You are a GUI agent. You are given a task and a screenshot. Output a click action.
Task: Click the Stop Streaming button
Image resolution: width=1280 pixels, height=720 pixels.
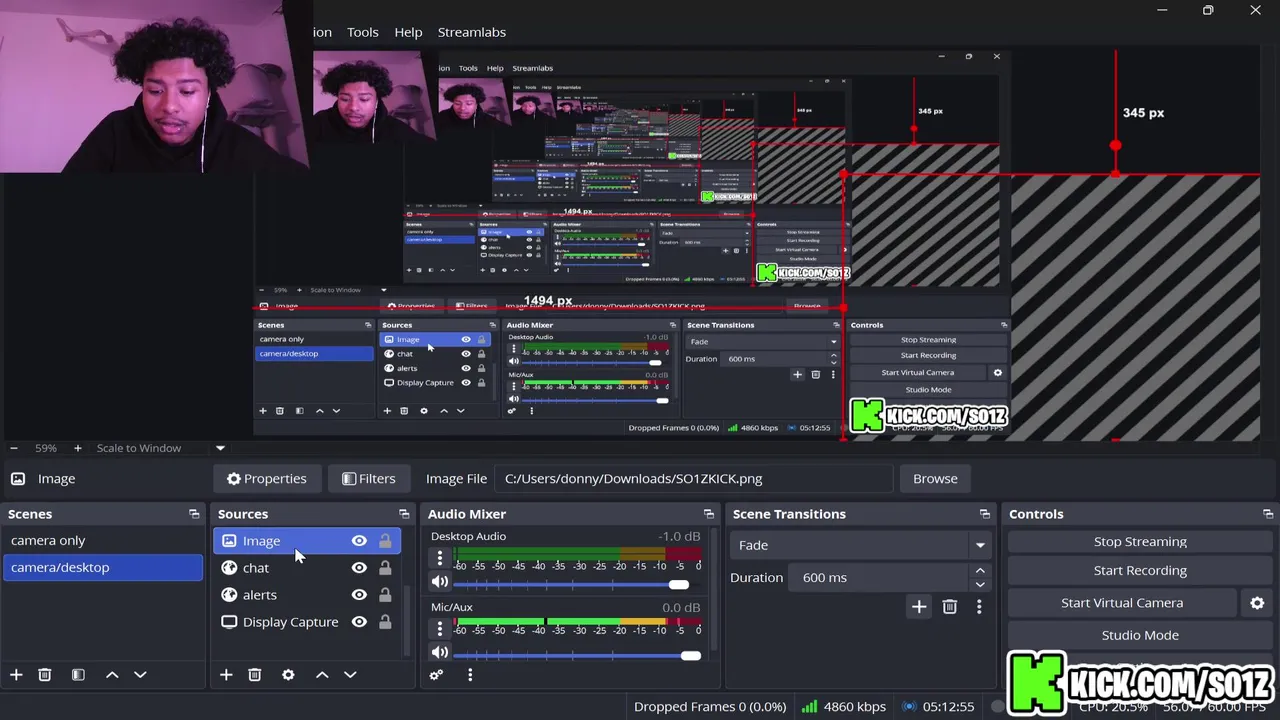pos(1140,541)
